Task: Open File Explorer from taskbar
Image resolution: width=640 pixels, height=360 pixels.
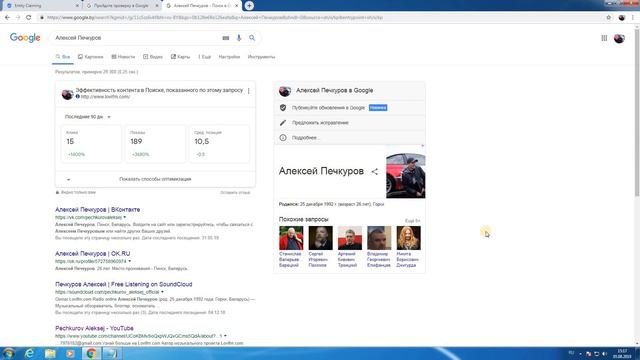Action: click(50, 353)
